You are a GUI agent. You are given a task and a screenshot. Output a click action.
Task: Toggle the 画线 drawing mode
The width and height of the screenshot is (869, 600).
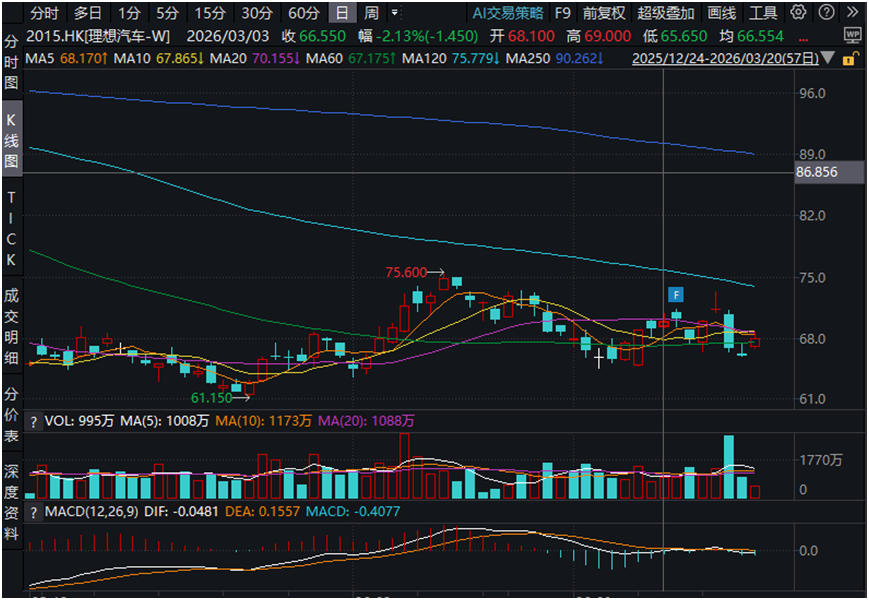[721, 13]
